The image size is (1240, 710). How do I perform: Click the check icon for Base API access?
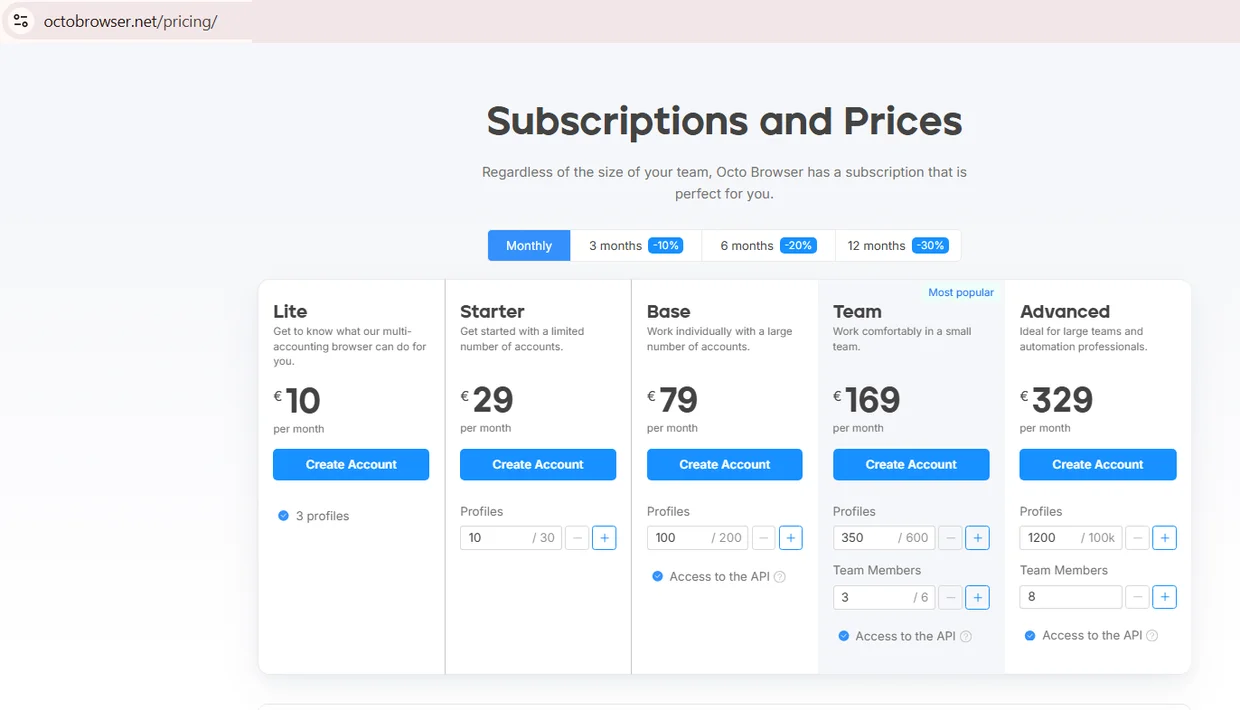tap(657, 576)
